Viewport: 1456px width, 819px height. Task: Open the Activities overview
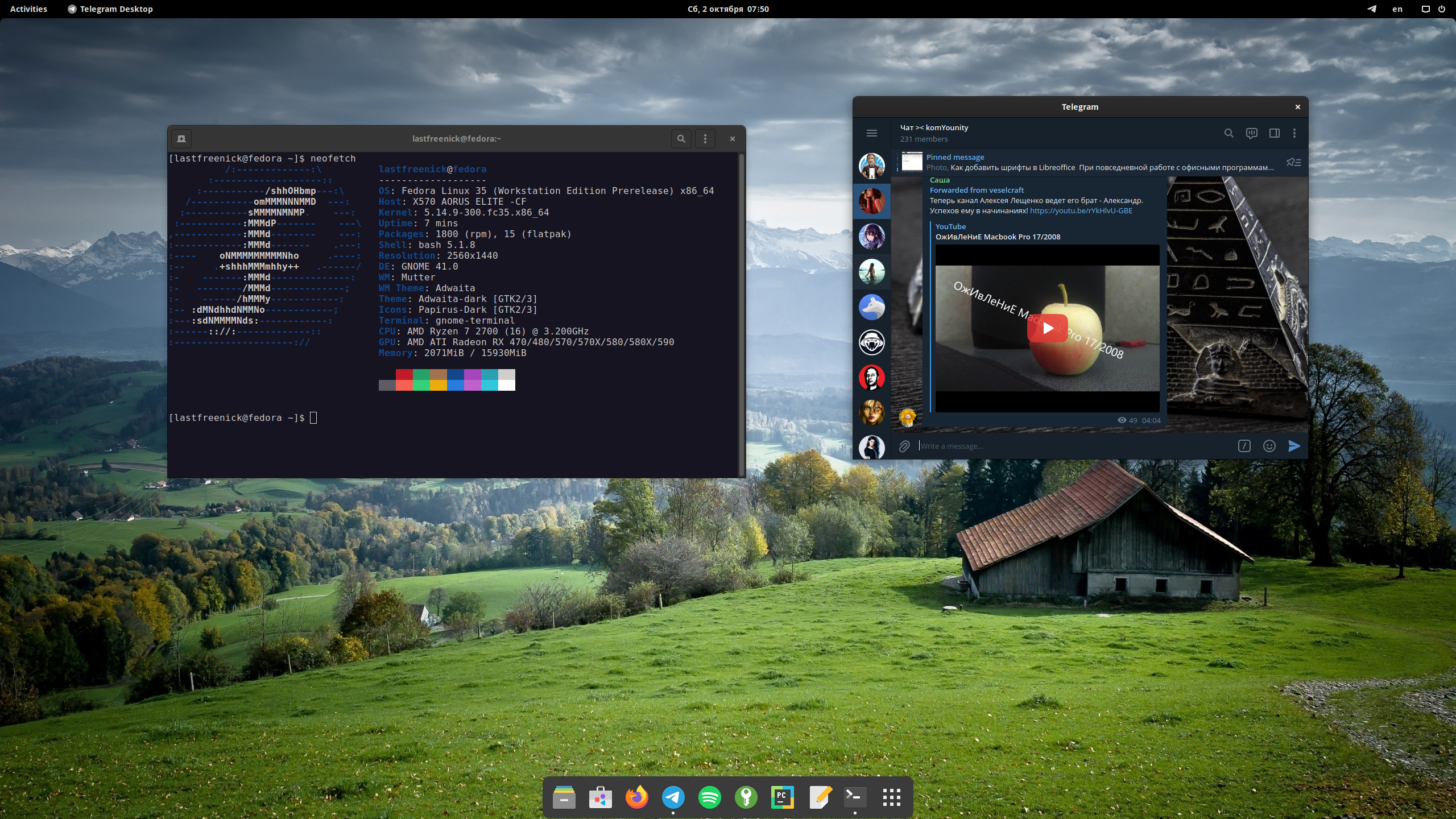[28, 9]
